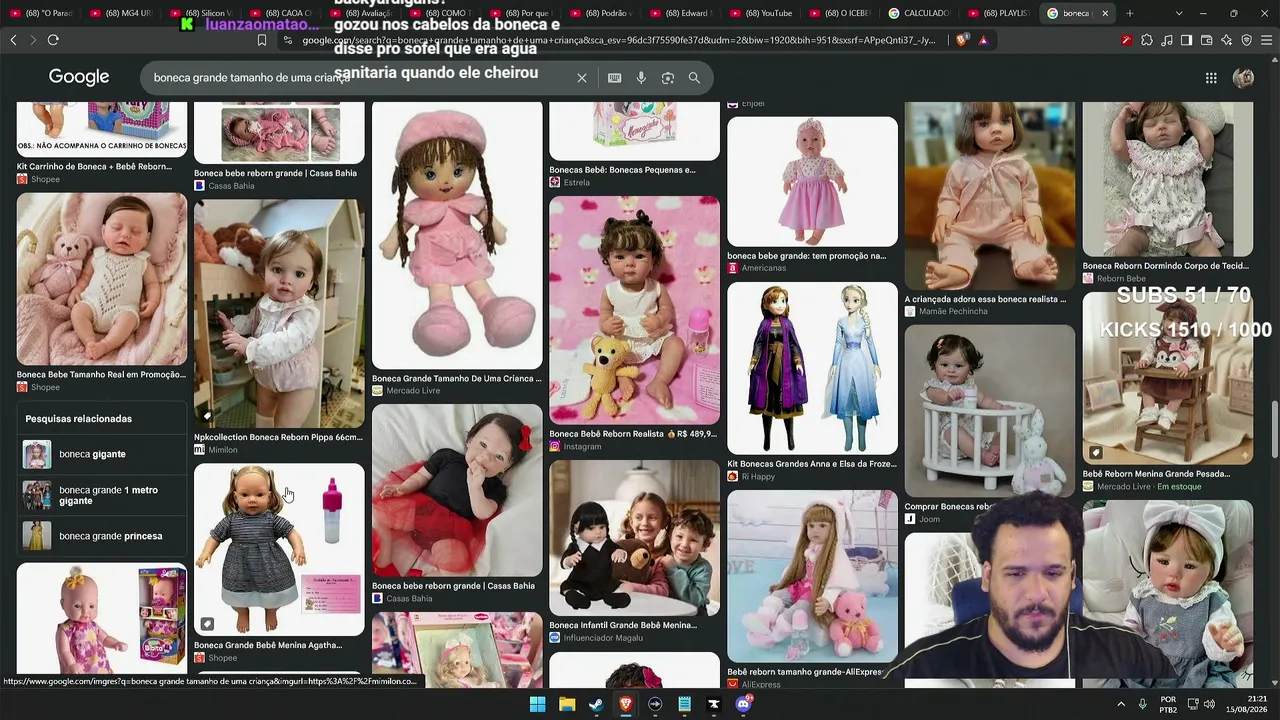This screenshot has width=1280, height=720.
Task: Show hidden system tray icons
Action: tap(1121, 704)
